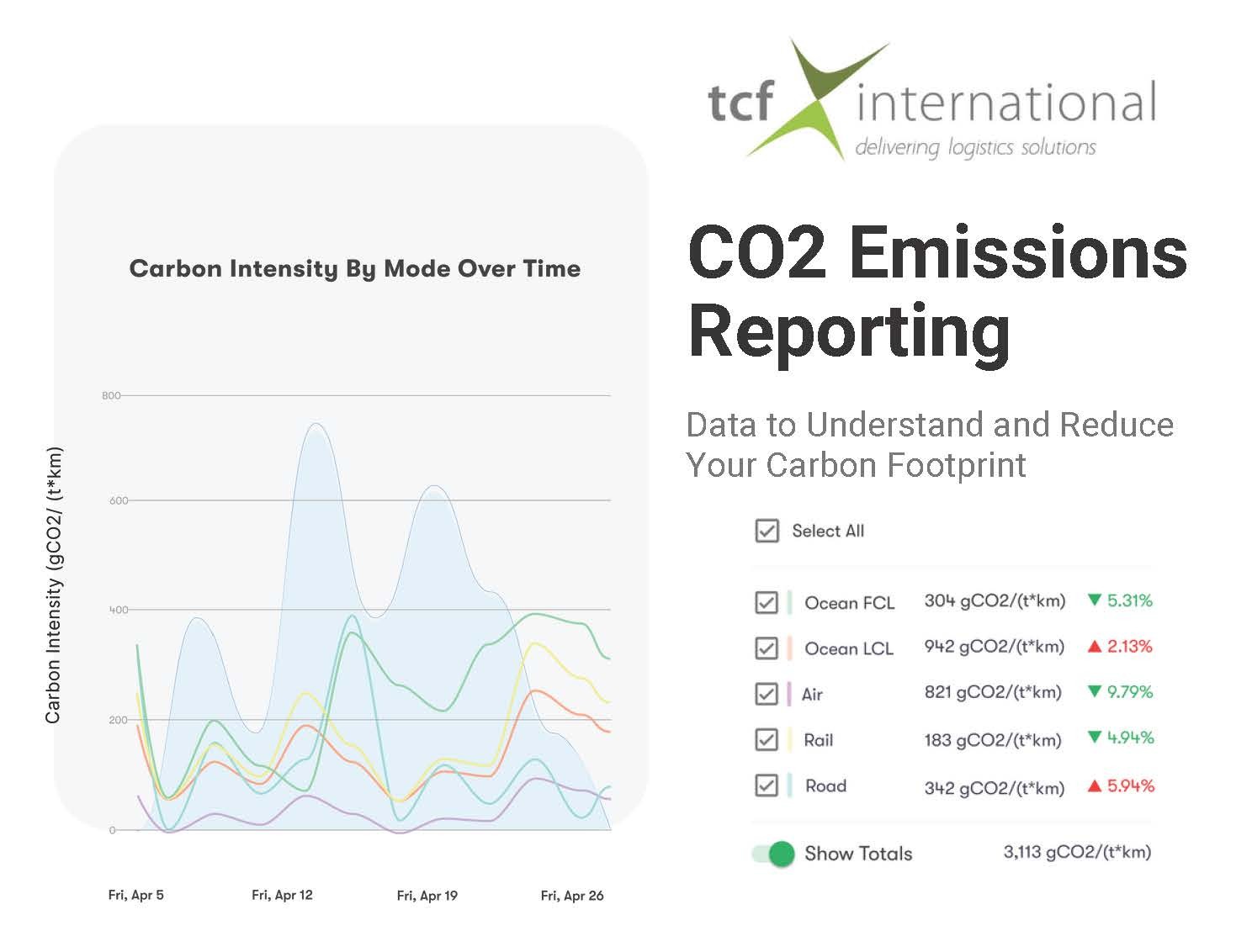Hide Rail data using its checkbox

[767, 740]
